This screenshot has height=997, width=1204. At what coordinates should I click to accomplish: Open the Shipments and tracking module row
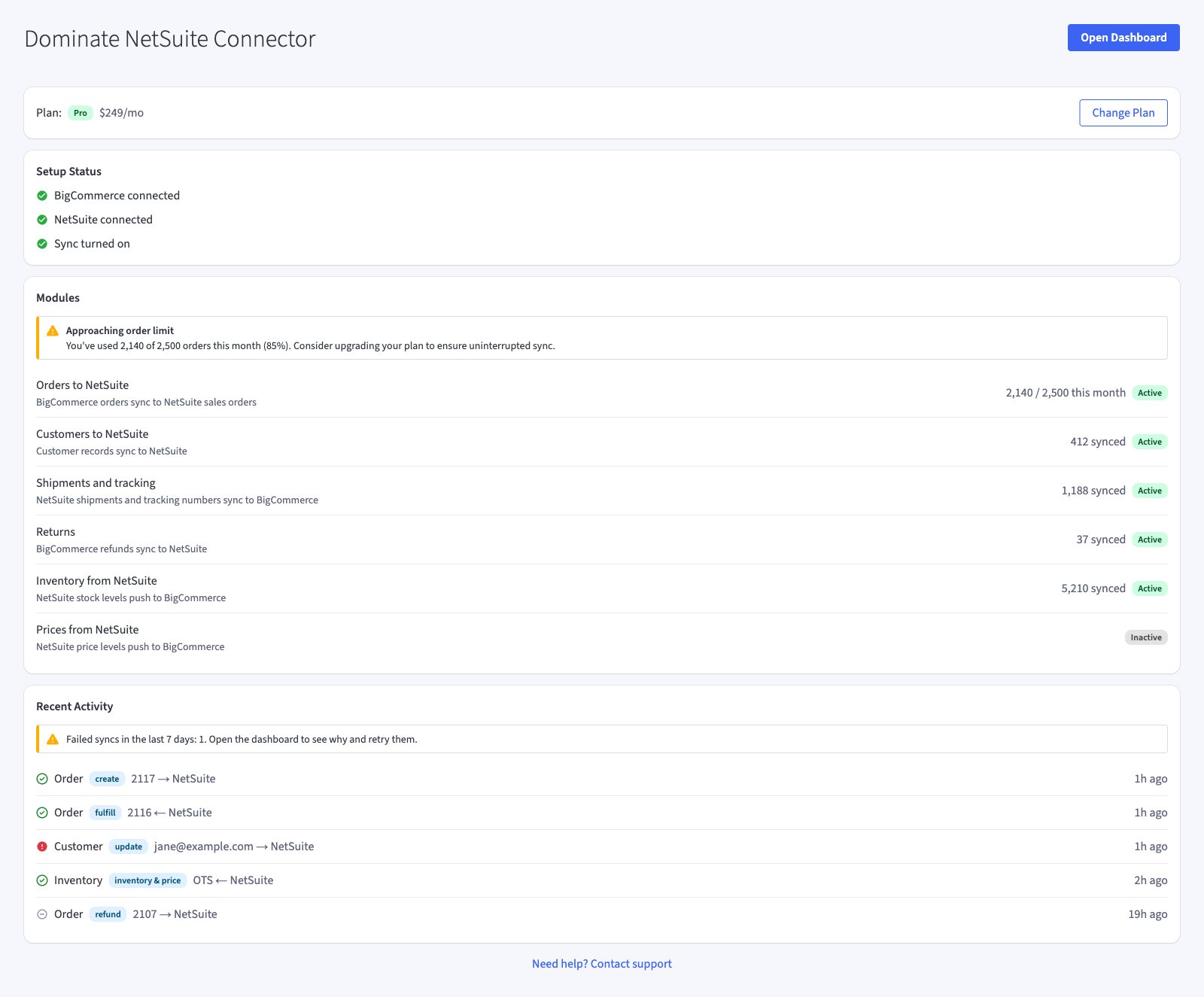point(602,491)
